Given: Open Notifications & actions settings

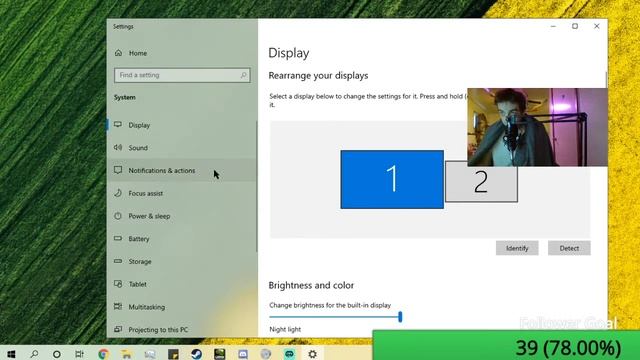Looking at the screenshot, I should 182,171.
